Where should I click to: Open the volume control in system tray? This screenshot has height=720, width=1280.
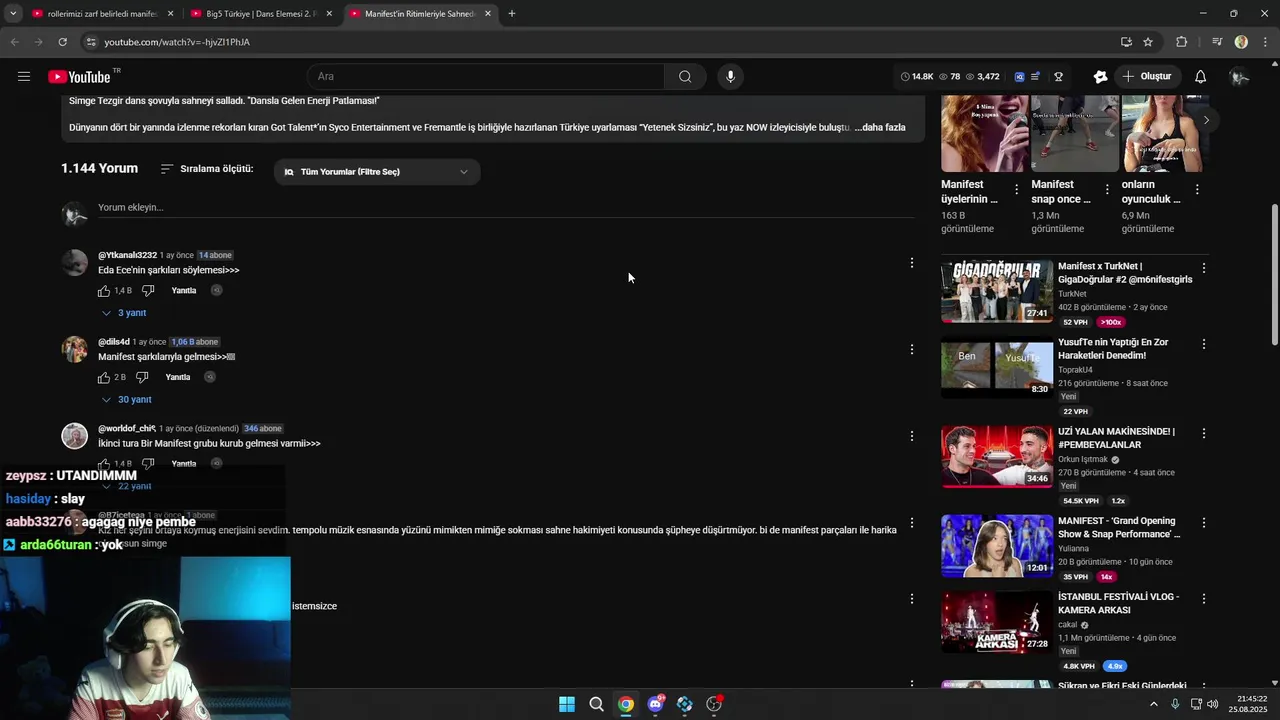click(1212, 704)
